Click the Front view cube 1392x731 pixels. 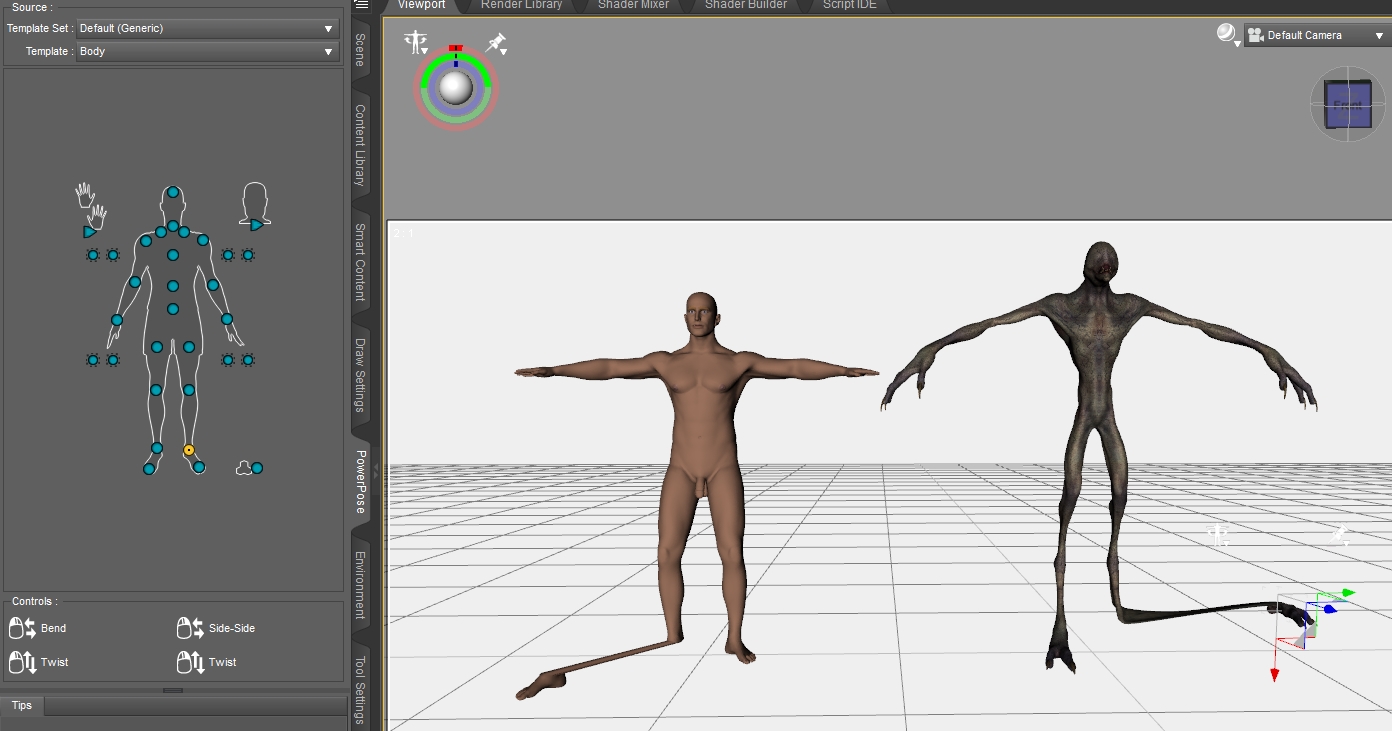coord(1347,104)
